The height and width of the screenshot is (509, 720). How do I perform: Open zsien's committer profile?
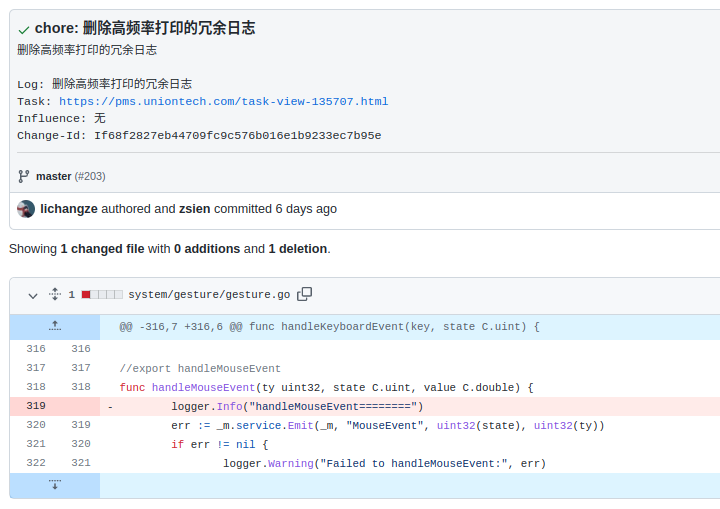tap(195, 209)
